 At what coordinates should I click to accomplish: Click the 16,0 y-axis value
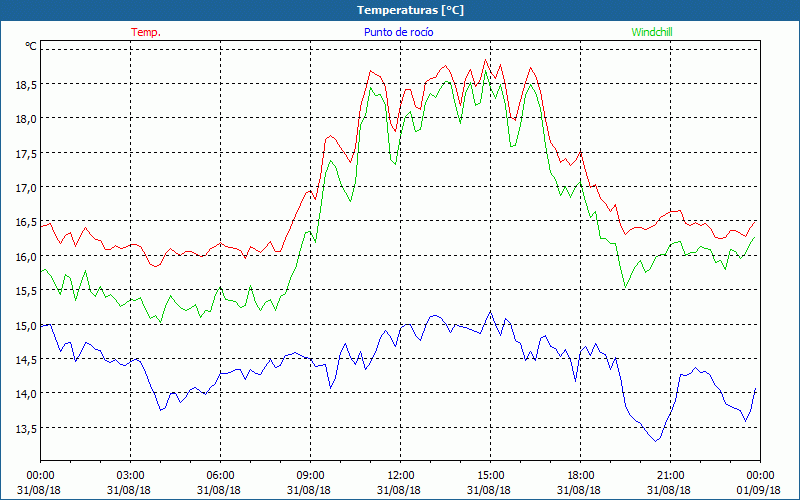point(26,257)
